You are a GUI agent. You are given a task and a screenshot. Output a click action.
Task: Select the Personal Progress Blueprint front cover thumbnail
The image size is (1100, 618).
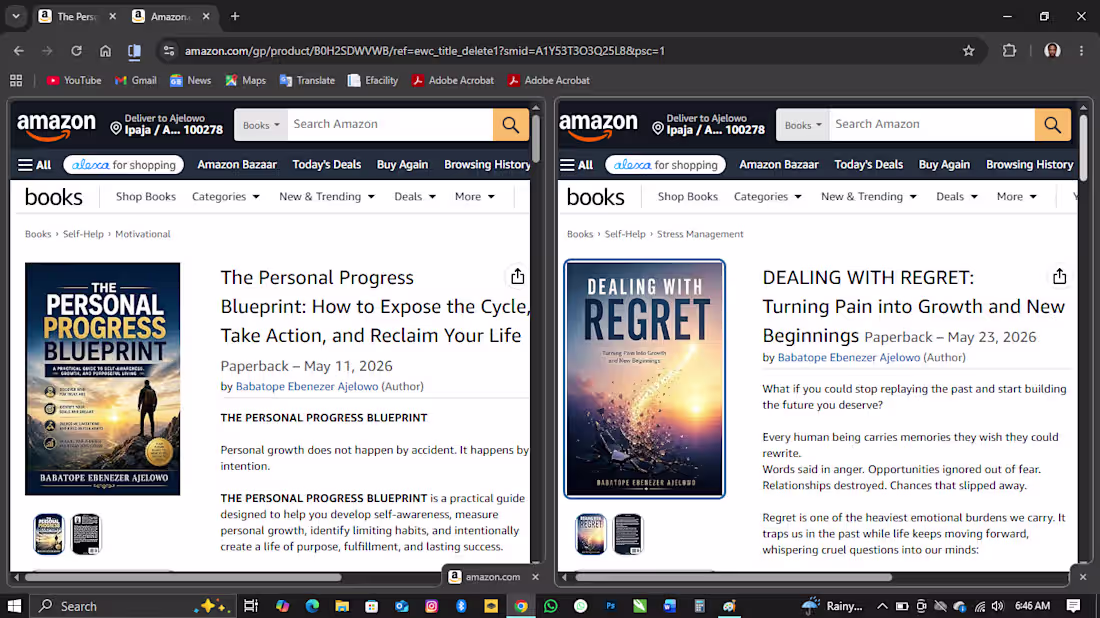pos(49,534)
